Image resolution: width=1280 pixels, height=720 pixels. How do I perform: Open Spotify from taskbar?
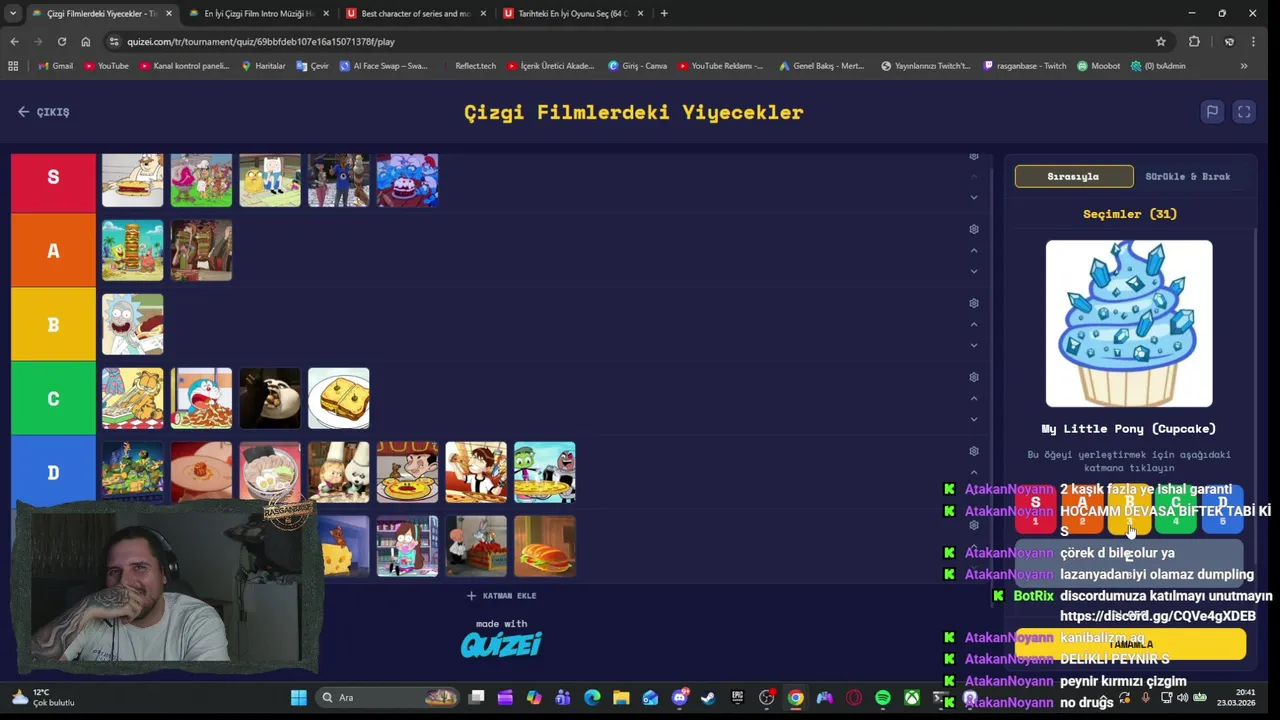(883, 697)
